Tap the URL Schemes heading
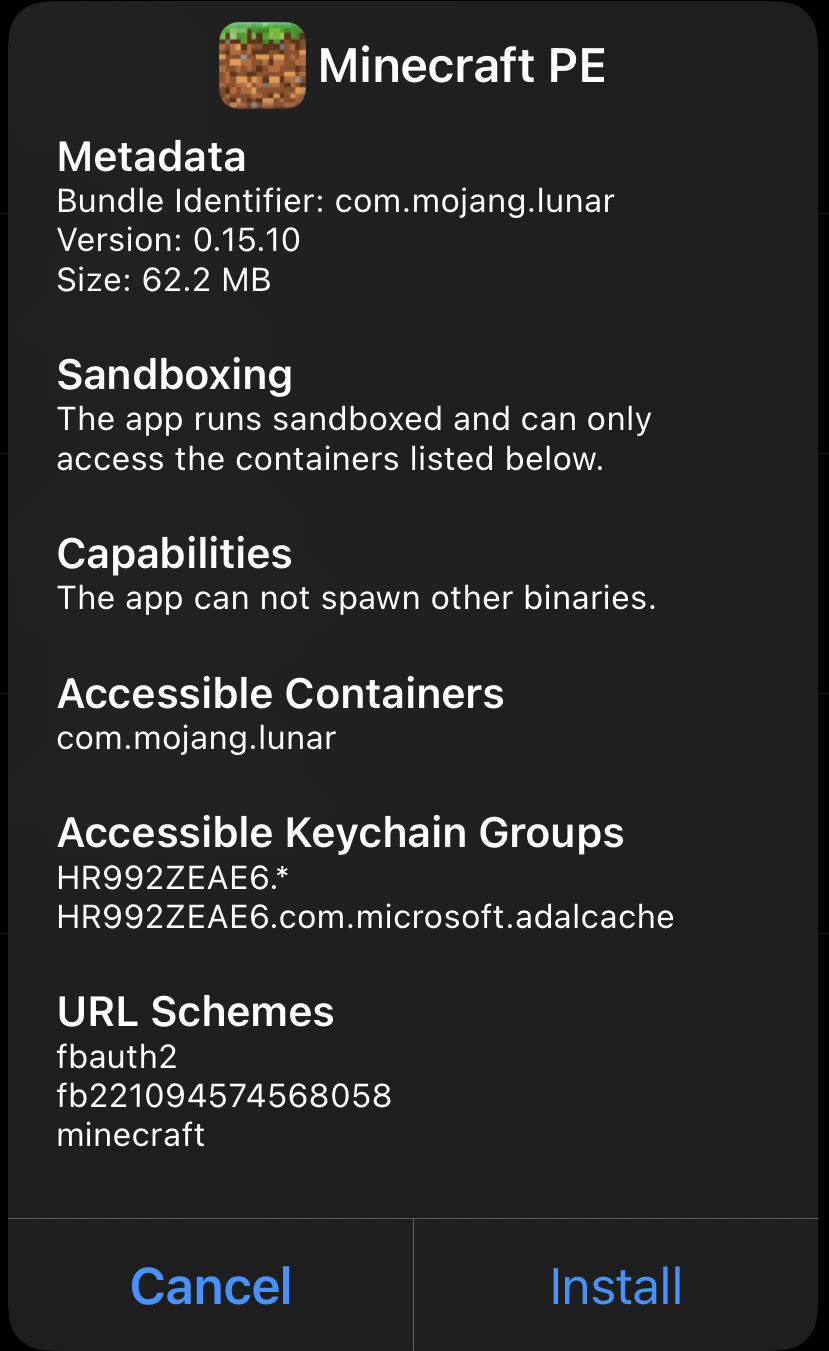Screen dimensions: 829x1351 (x=196, y=1012)
